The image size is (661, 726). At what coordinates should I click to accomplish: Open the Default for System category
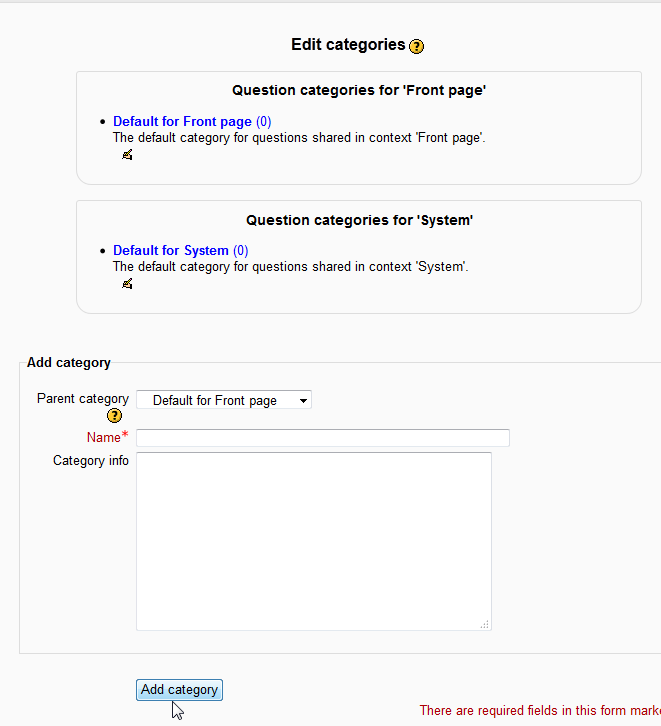coord(171,251)
